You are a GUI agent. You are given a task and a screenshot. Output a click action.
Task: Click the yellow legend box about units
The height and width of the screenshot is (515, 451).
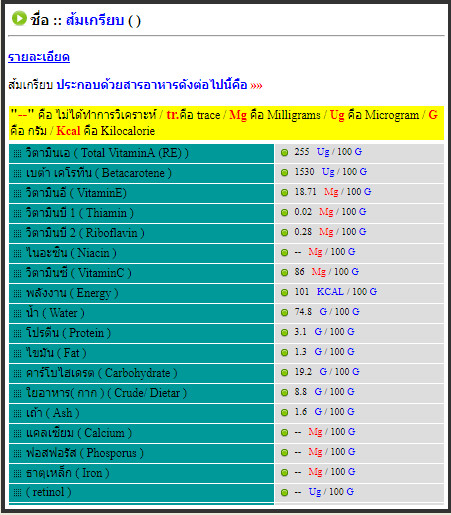[226, 123]
